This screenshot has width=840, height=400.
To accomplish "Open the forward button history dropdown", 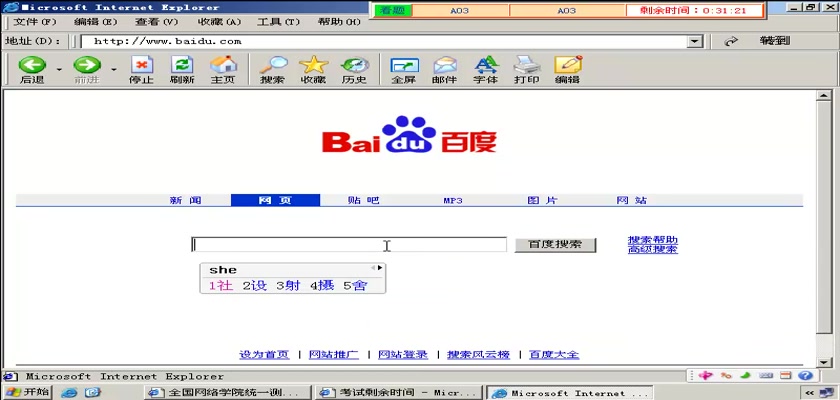I will [x=114, y=69].
